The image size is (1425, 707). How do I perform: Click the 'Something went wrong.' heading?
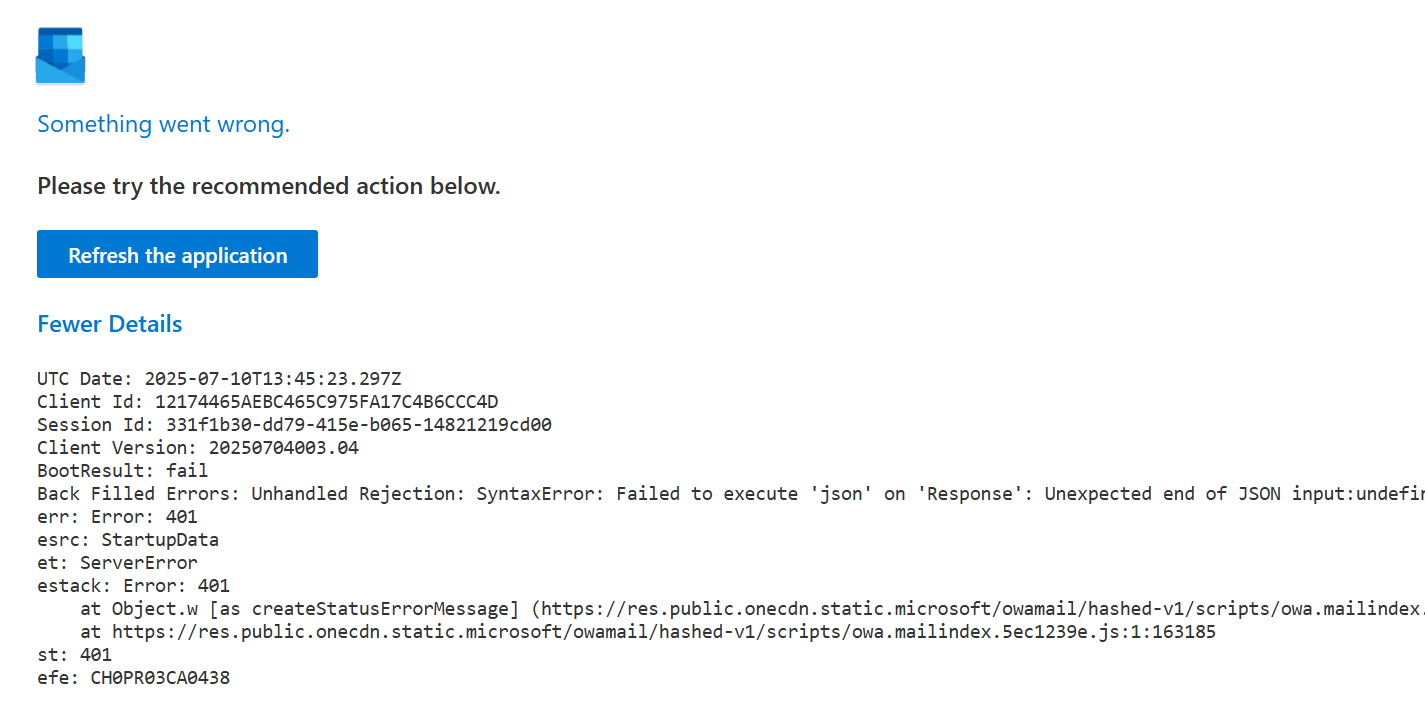[163, 124]
